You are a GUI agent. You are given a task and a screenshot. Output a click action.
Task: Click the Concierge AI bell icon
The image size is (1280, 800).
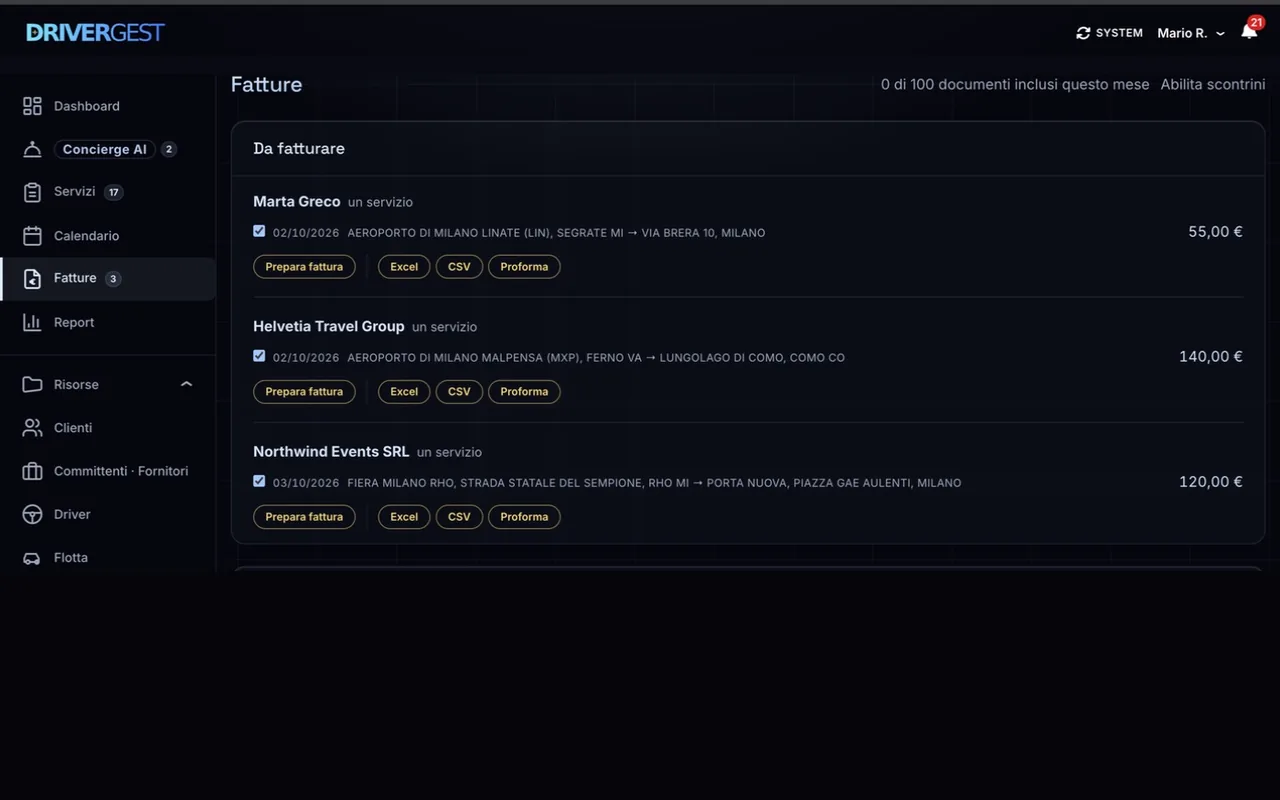pyautogui.click(x=32, y=149)
